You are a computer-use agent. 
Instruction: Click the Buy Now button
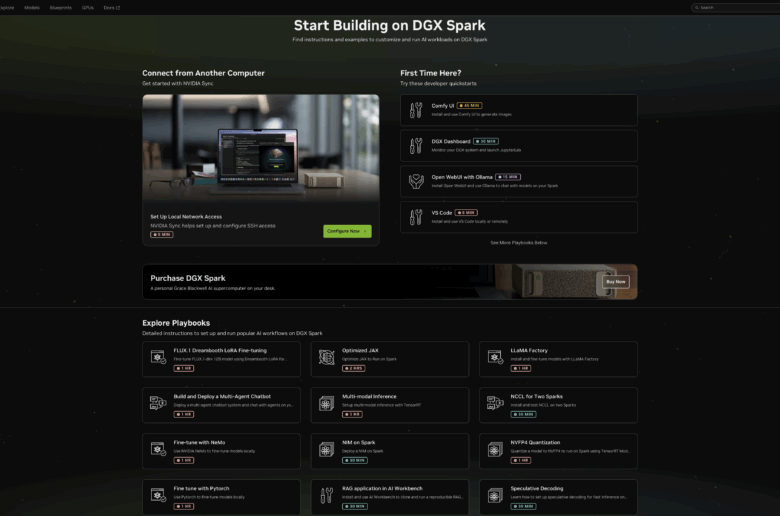click(616, 282)
